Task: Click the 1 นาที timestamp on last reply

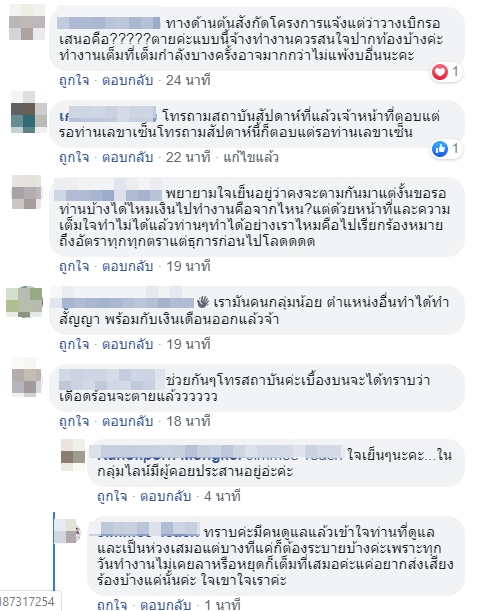Action: point(223,605)
